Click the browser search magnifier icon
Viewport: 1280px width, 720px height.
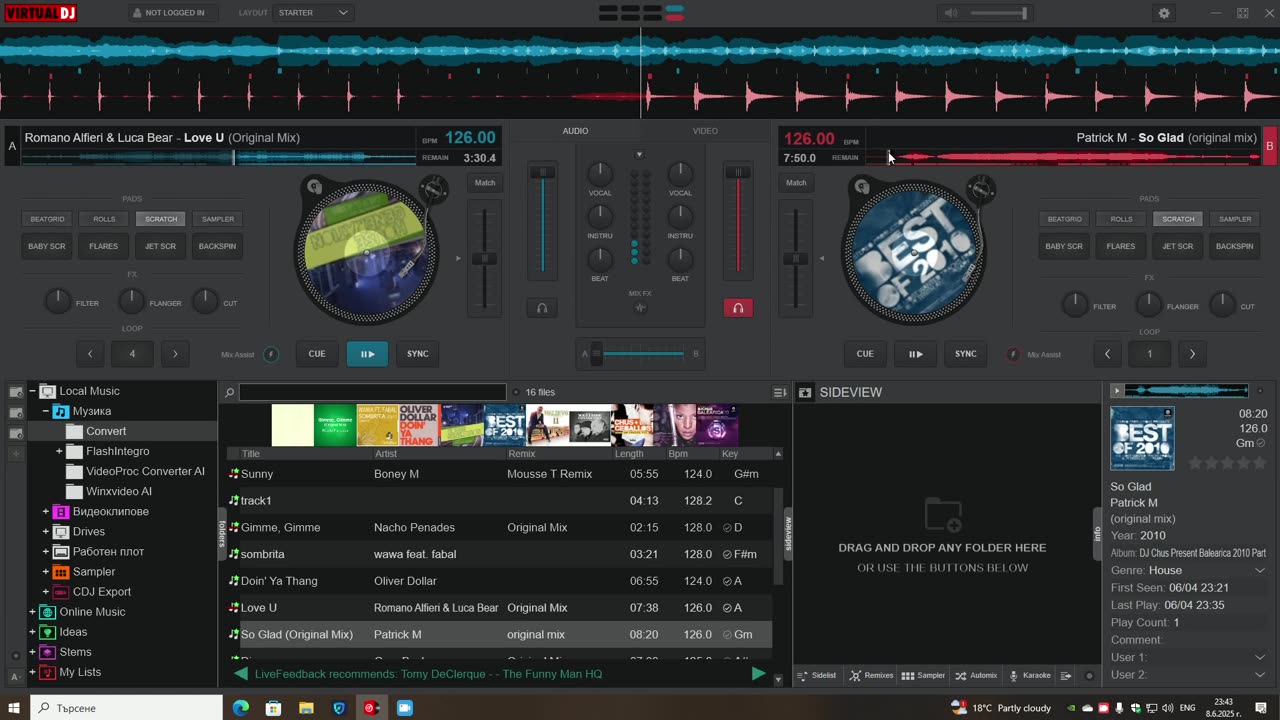(x=229, y=393)
